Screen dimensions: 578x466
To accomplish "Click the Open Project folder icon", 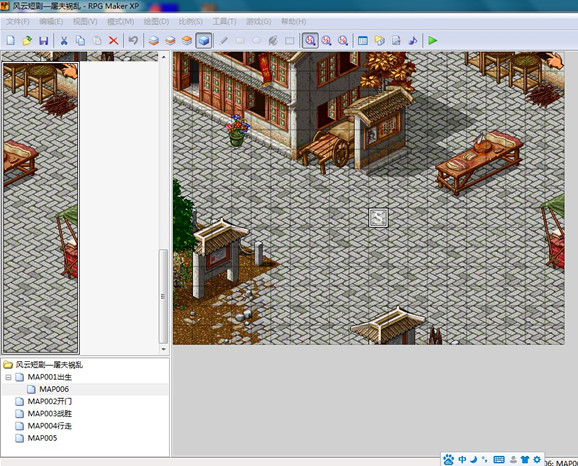I will (x=27, y=40).
